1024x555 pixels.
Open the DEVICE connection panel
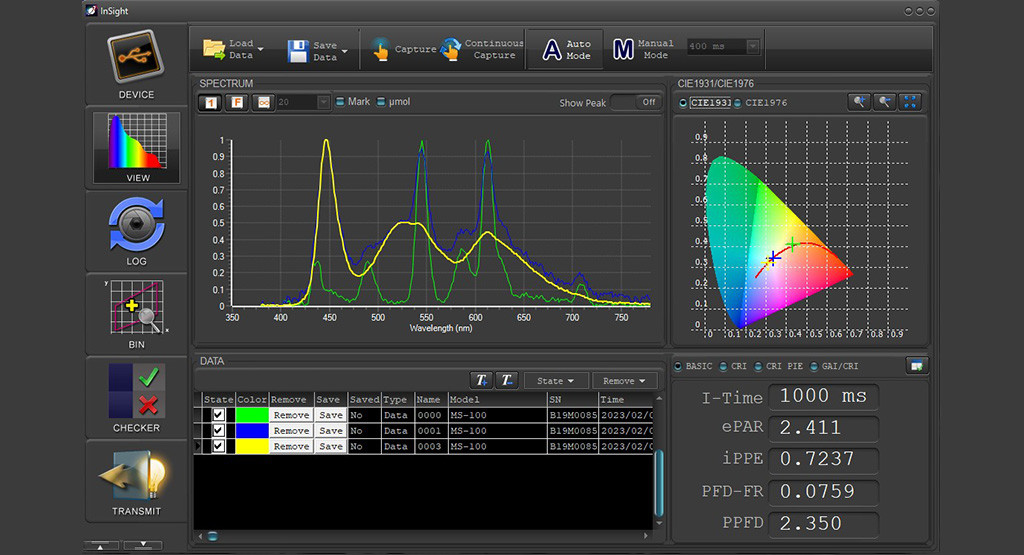tap(136, 56)
